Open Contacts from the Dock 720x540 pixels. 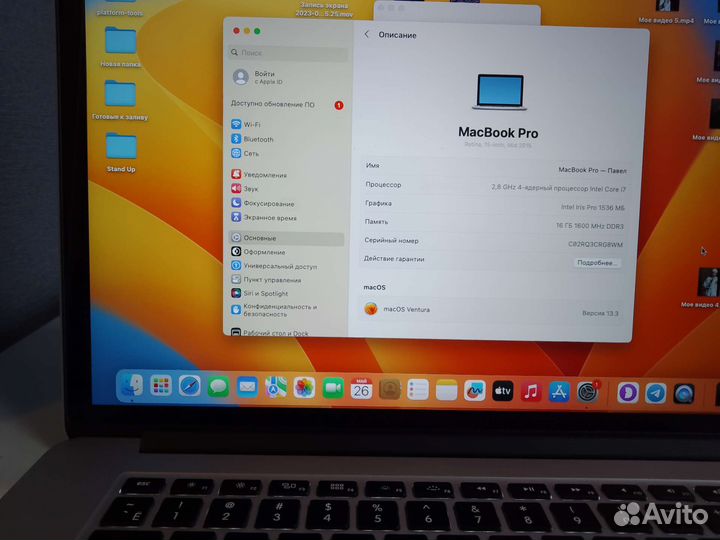coord(390,390)
